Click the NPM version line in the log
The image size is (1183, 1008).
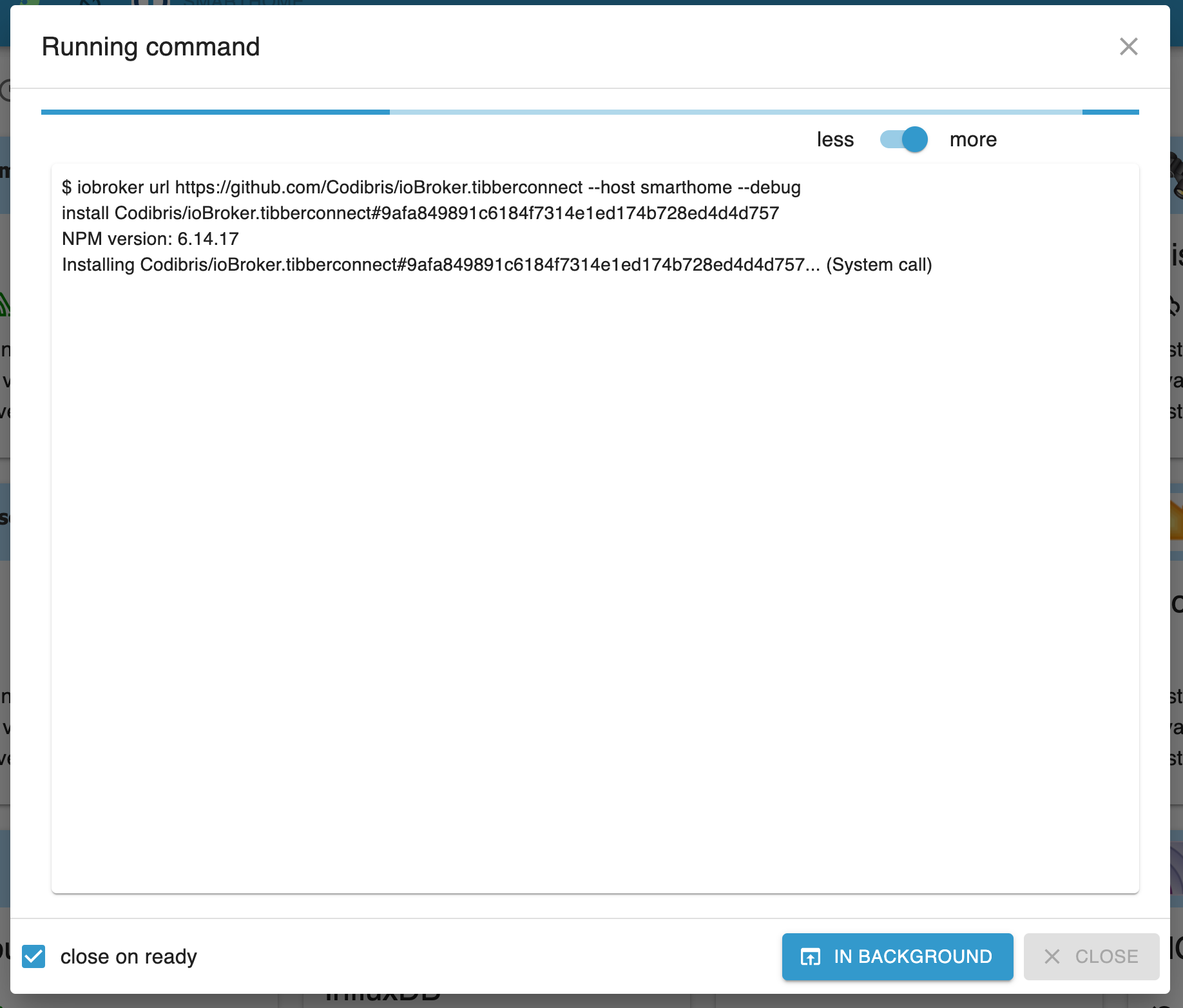(149, 238)
